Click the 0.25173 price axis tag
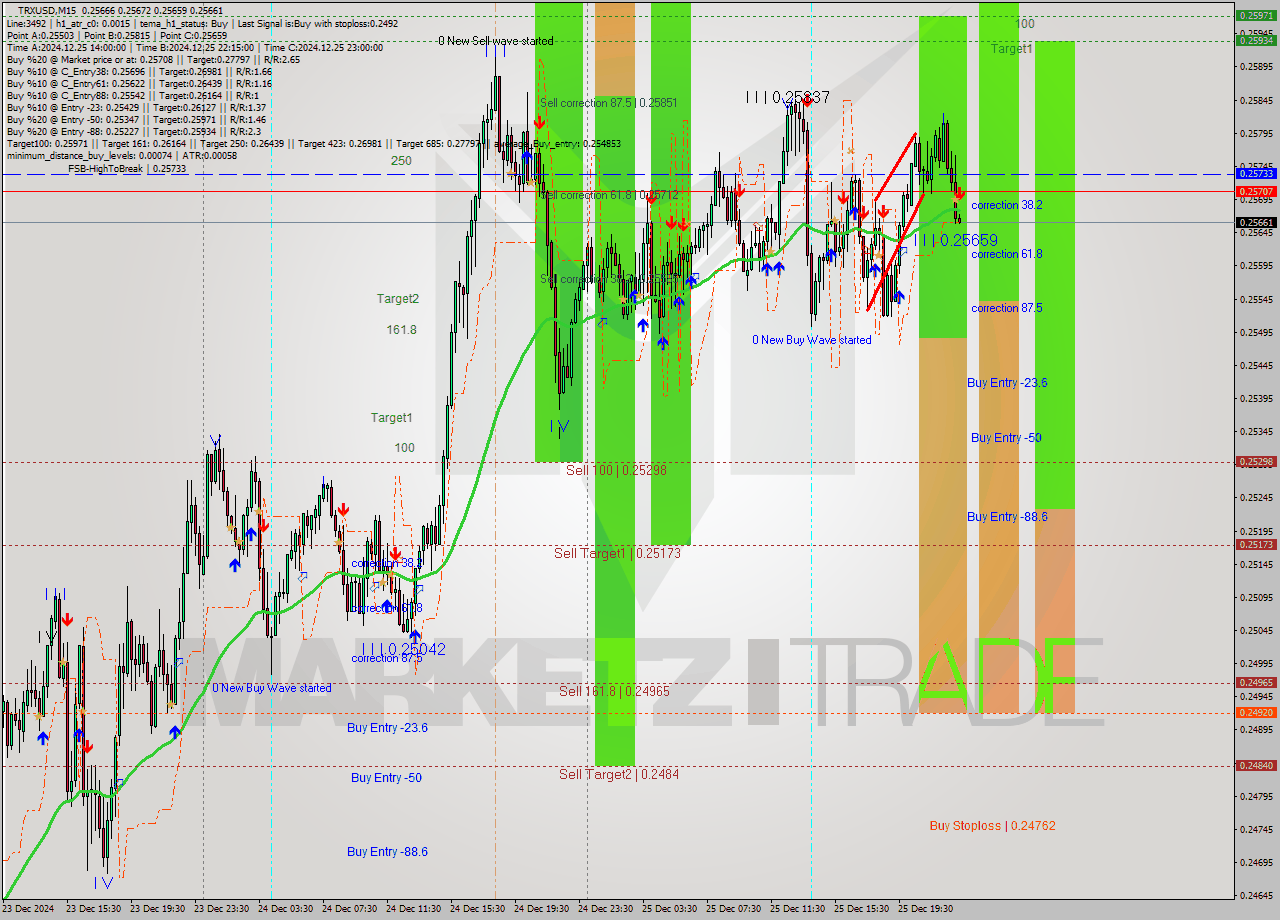Image resolution: width=1280 pixels, height=920 pixels. 1256,545
